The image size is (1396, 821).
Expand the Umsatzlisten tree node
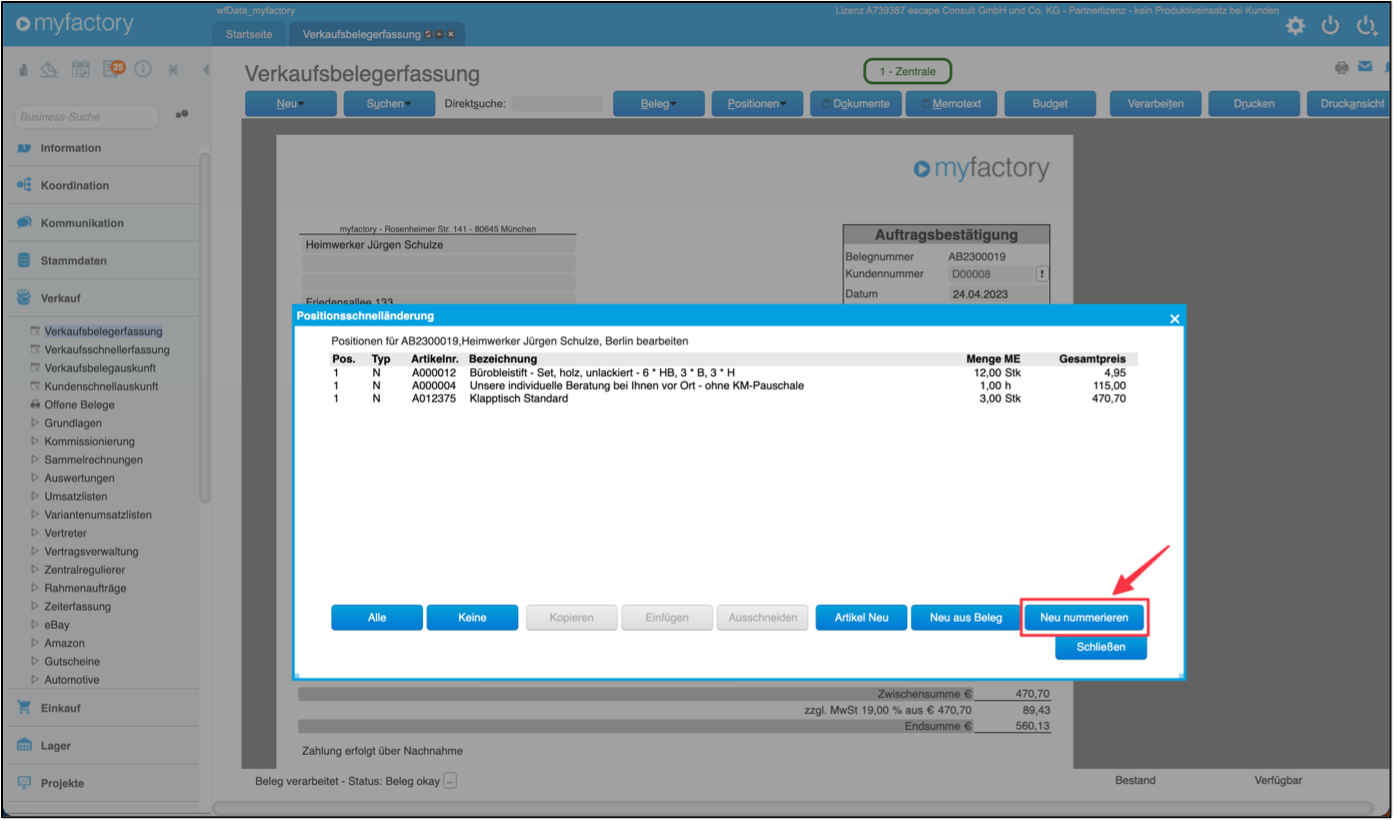(x=35, y=496)
